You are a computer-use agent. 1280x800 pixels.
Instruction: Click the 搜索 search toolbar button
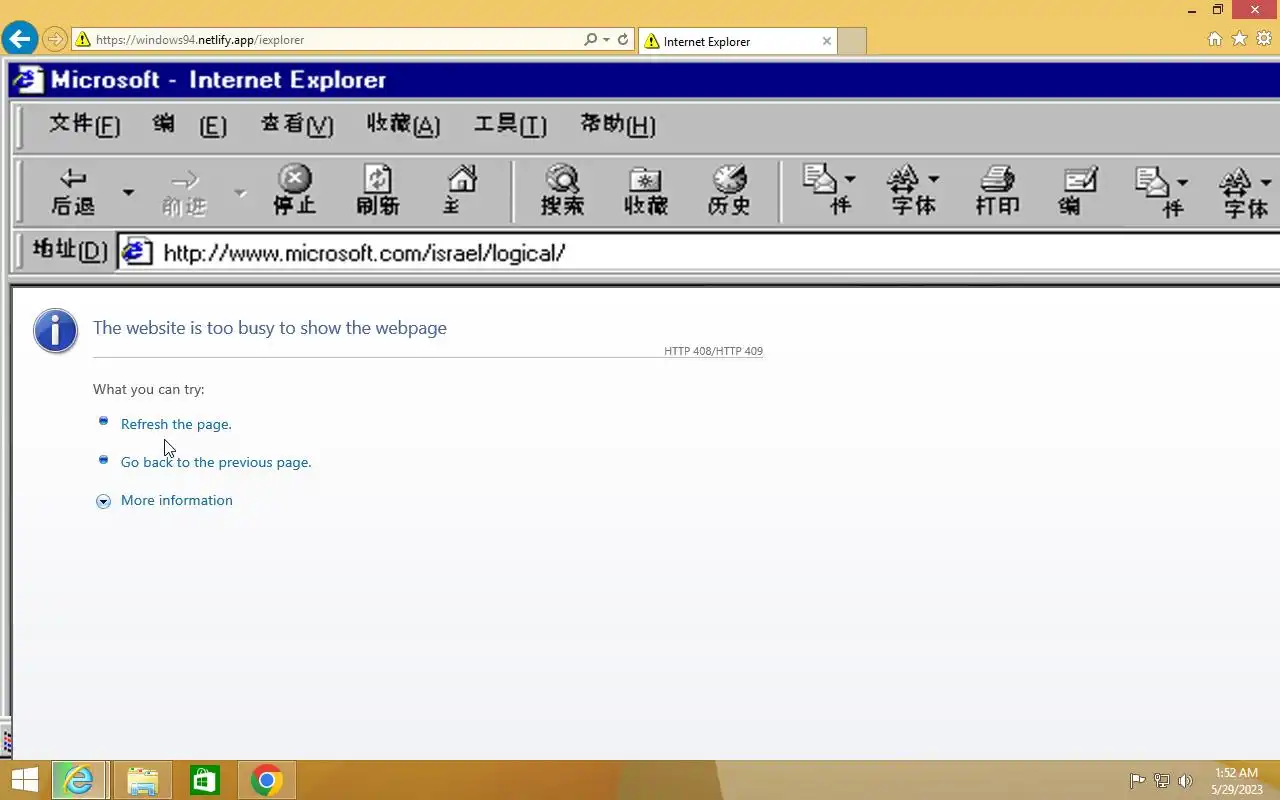tap(562, 191)
